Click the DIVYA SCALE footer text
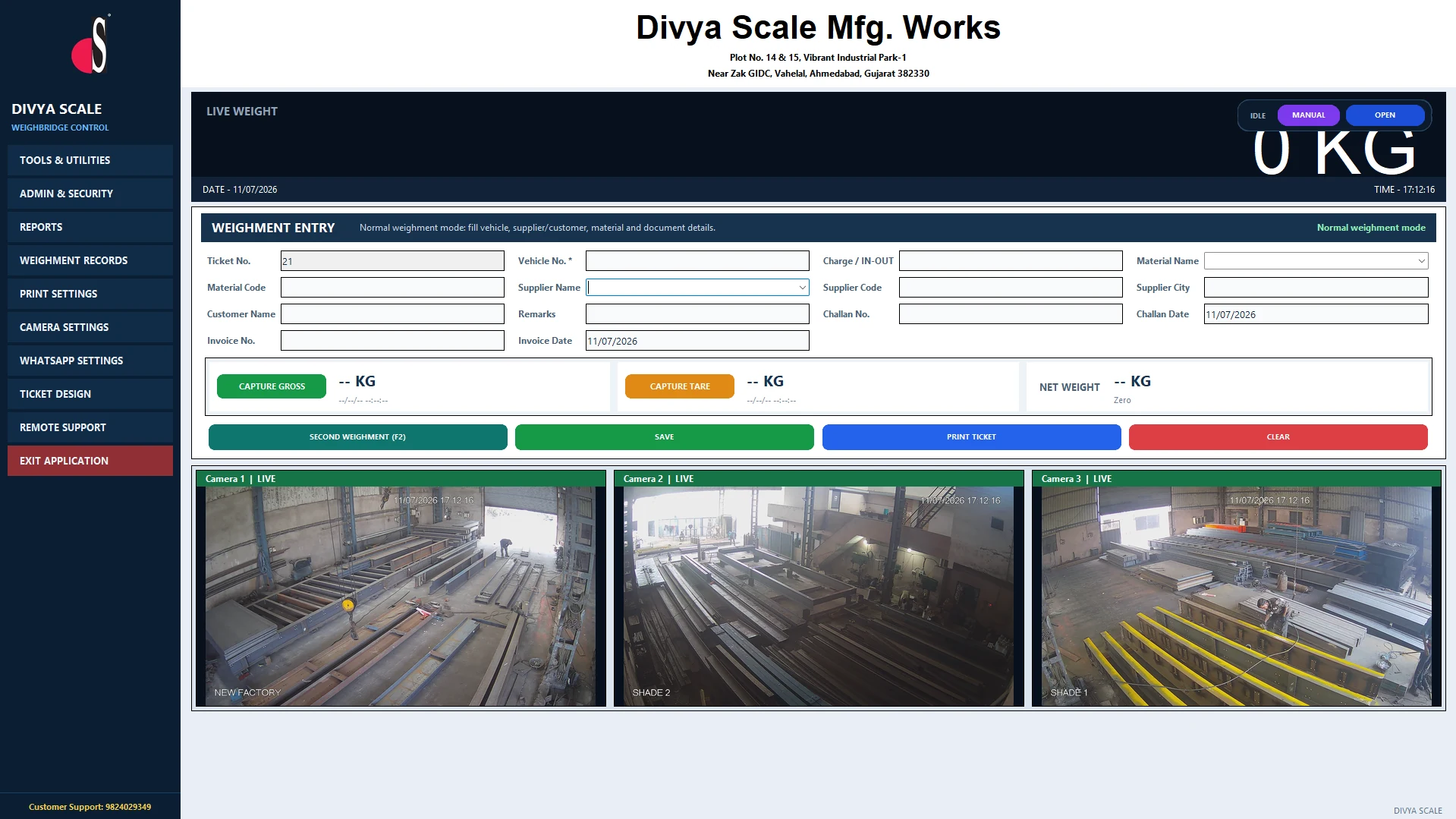The image size is (1456, 819). (1417, 811)
